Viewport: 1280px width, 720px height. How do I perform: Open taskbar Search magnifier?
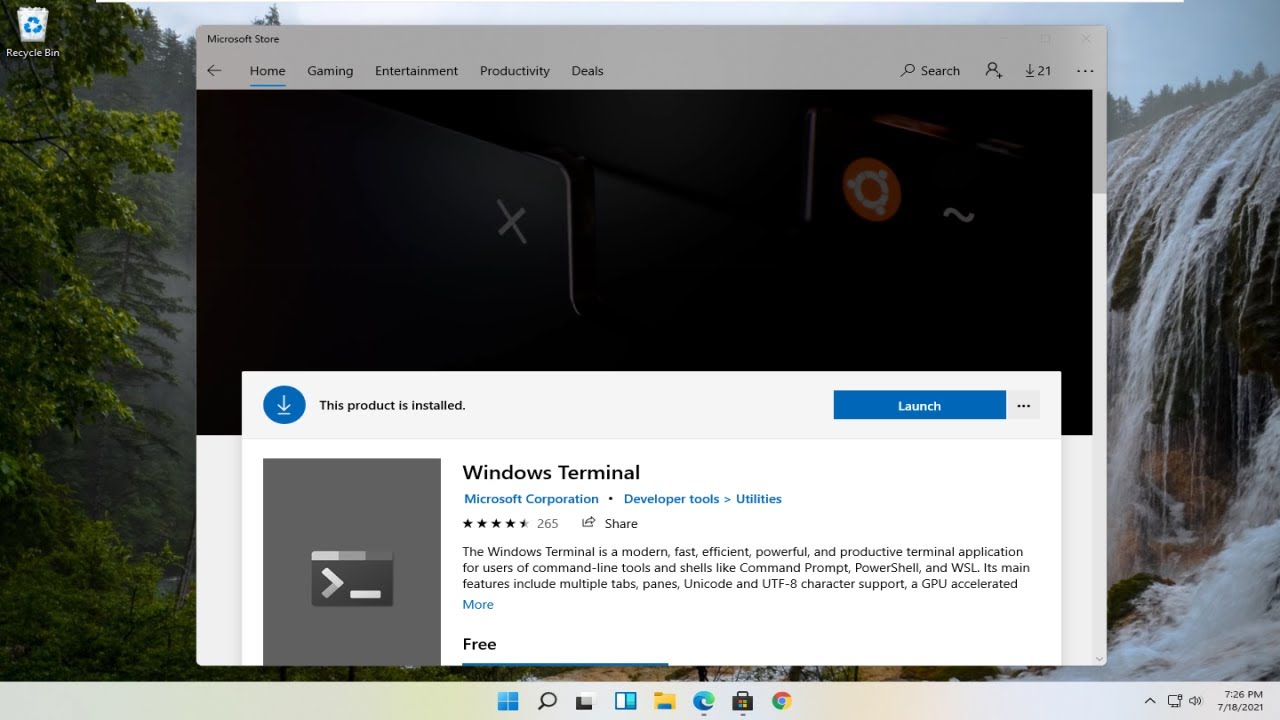tap(547, 701)
